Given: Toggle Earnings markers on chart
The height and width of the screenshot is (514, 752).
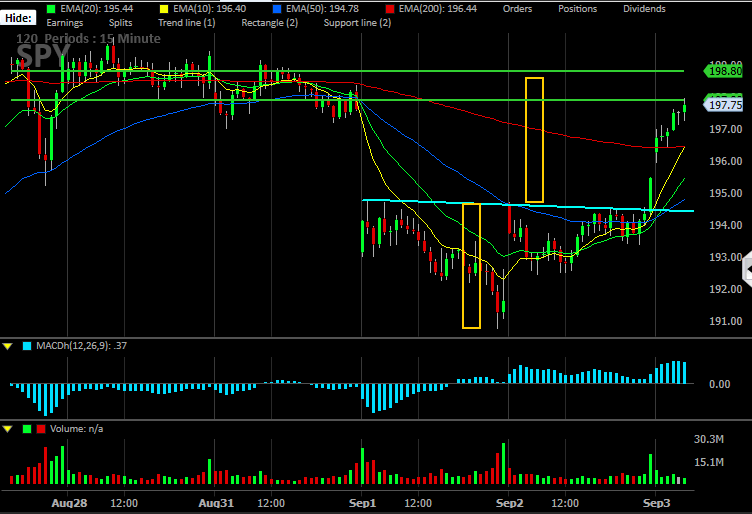Looking at the screenshot, I should point(65,23).
